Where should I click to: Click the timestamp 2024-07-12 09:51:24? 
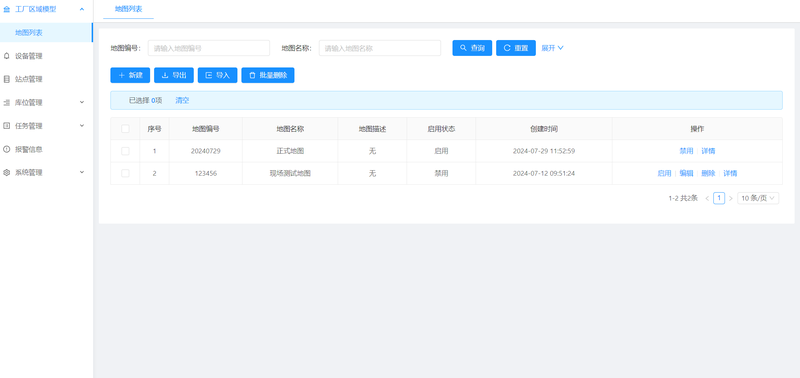pyautogui.click(x=544, y=173)
